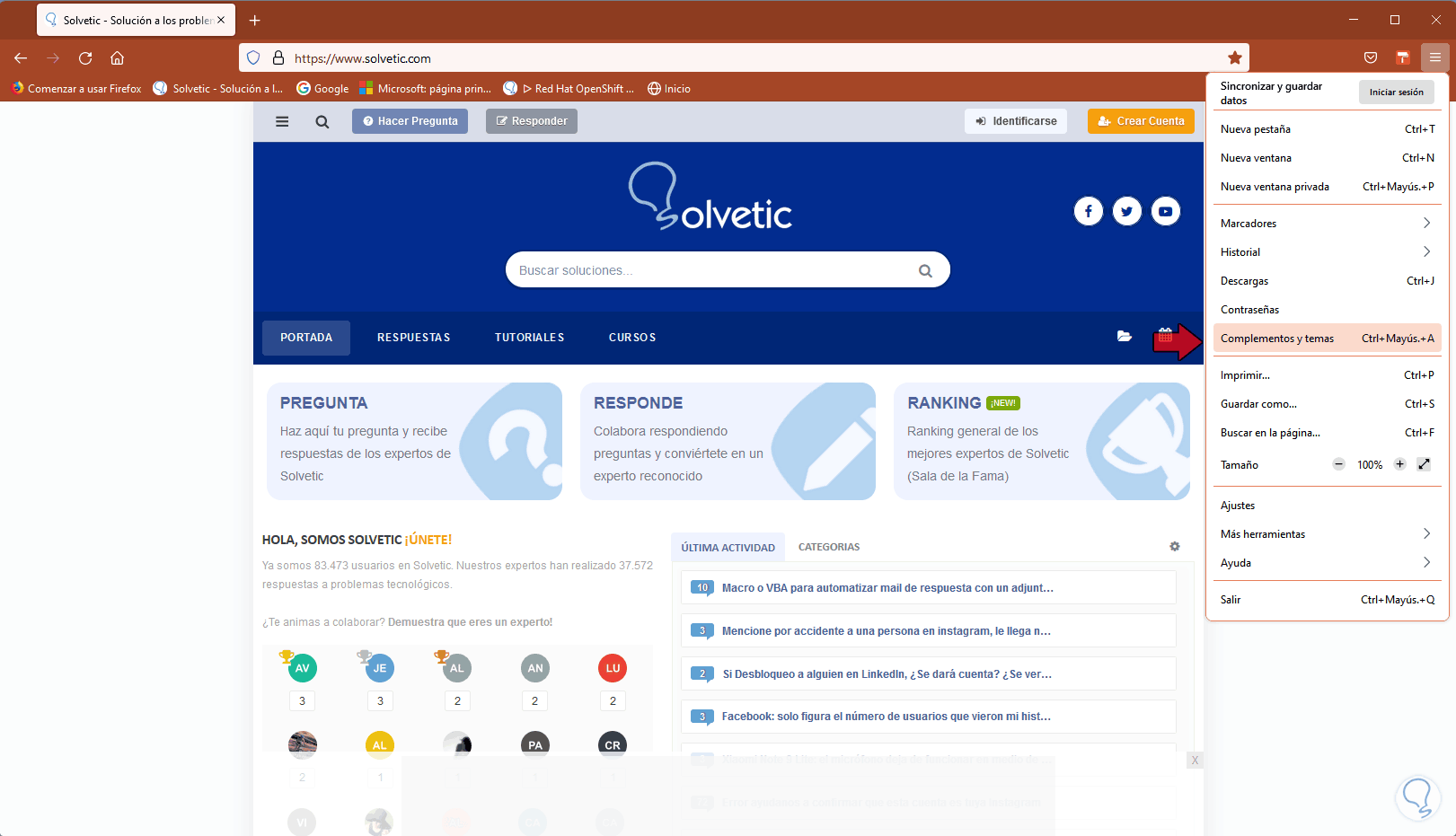This screenshot has height=836, width=1456.
Task: Select Nueva pestaña menu item
Action: pyautogui.click(x=1327, y=129)
